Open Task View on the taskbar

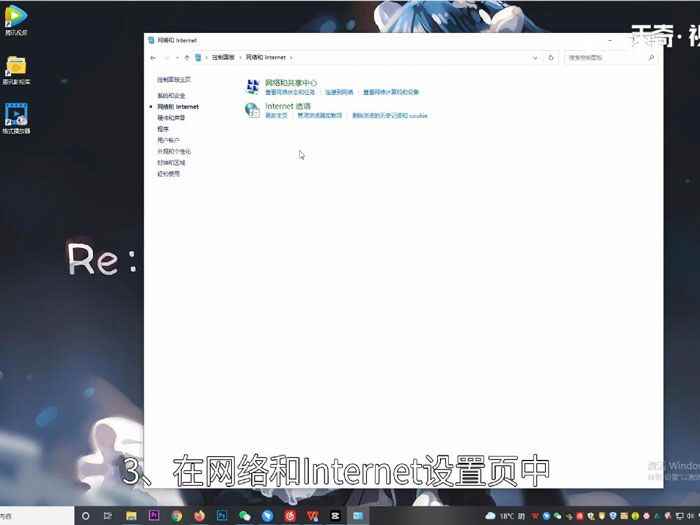coord(108,516)
